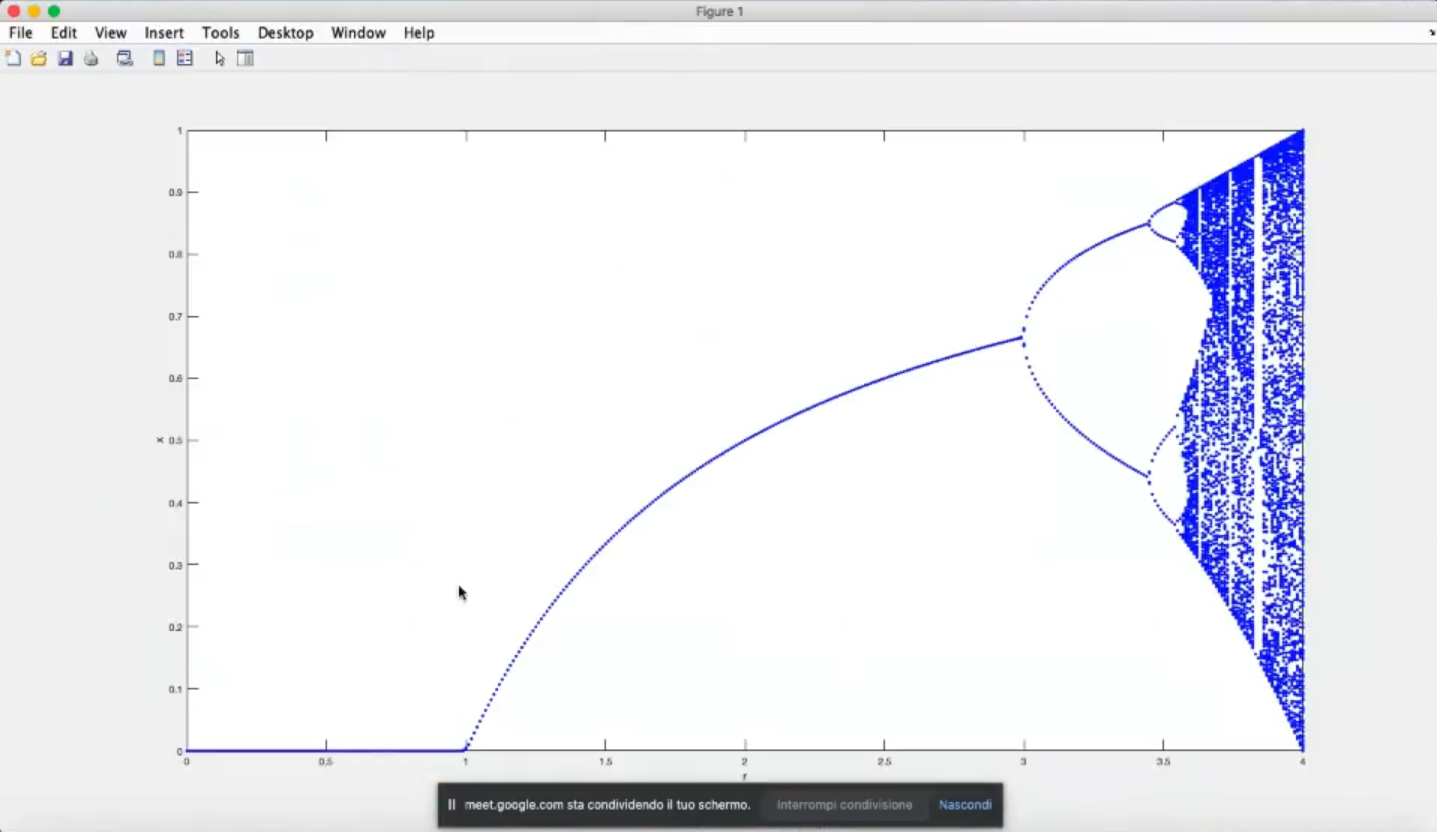
Task: Expand the Desktop menu
Action: point(285,33)
